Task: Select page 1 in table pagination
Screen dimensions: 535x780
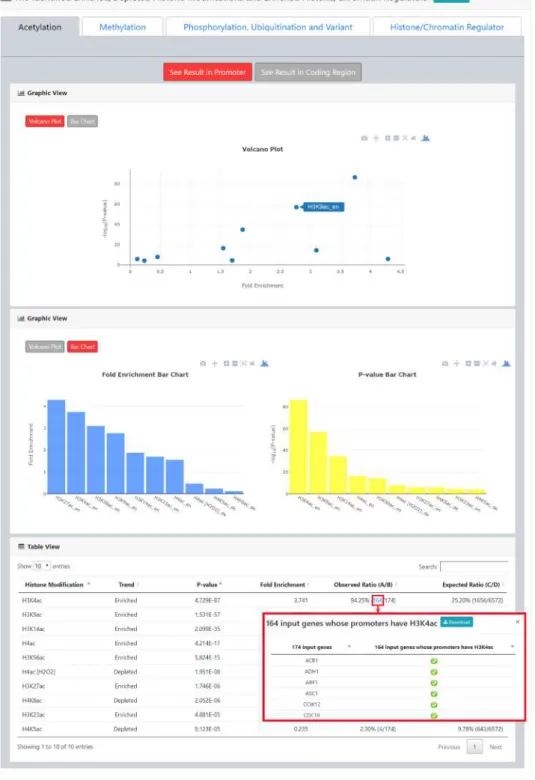Action: point(475,747)
